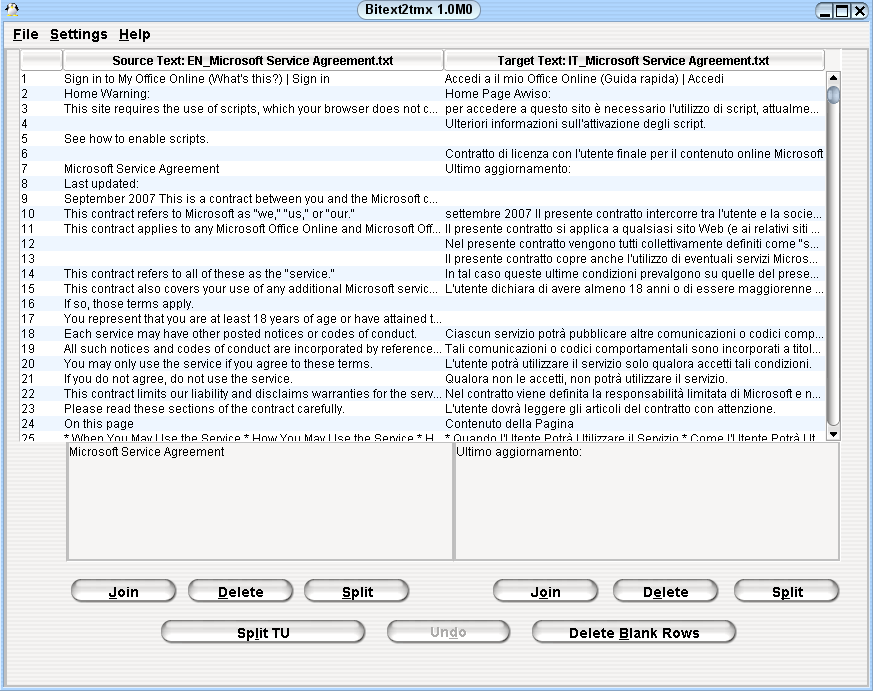This screenshot has height=691, width=873.
Task: Select the "Home Warning:" source cell
Action: (253, 94)
